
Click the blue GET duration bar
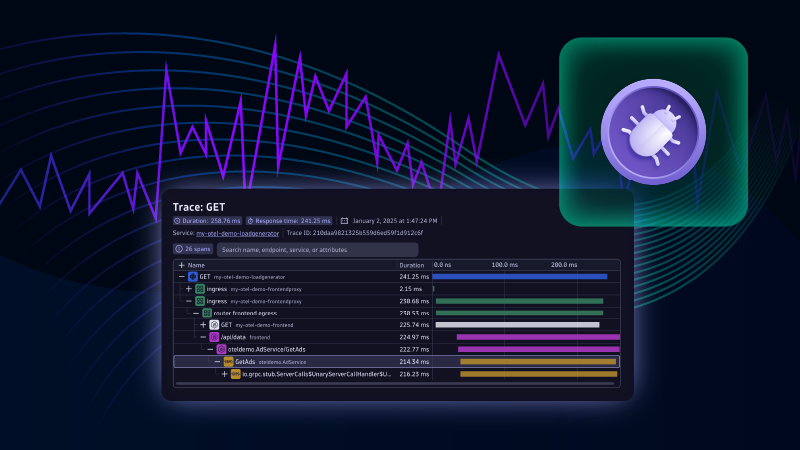(x=519, y=276)
